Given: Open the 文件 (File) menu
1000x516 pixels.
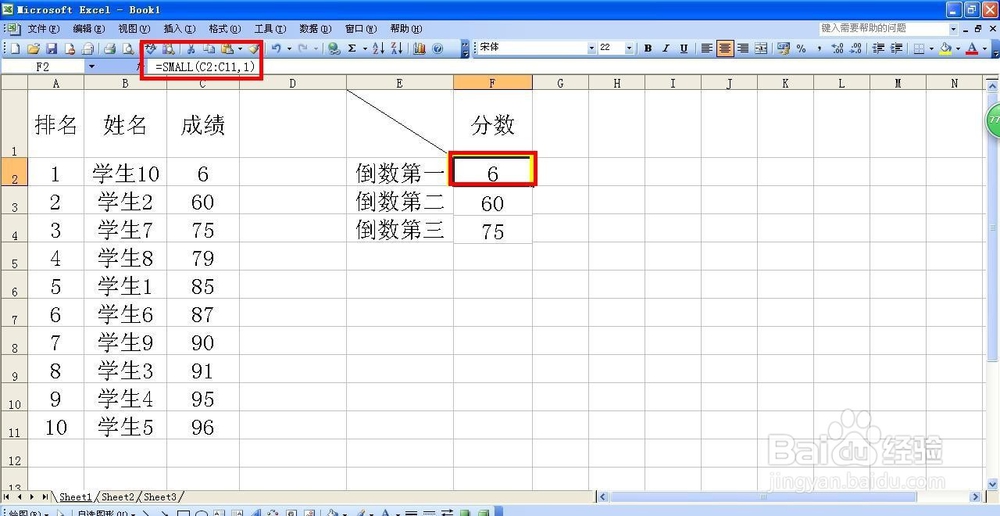Looking at the screenshot, I should click(43, 29).
